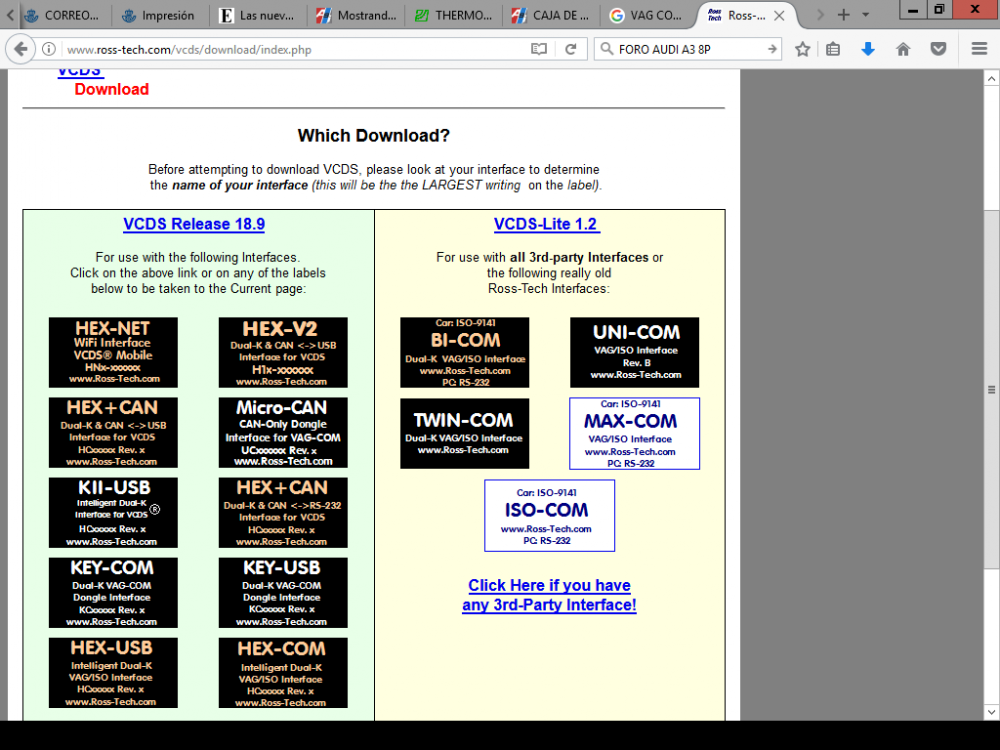
Task: Switch to the CAJA DE... tab
Action: pos(551,15)
